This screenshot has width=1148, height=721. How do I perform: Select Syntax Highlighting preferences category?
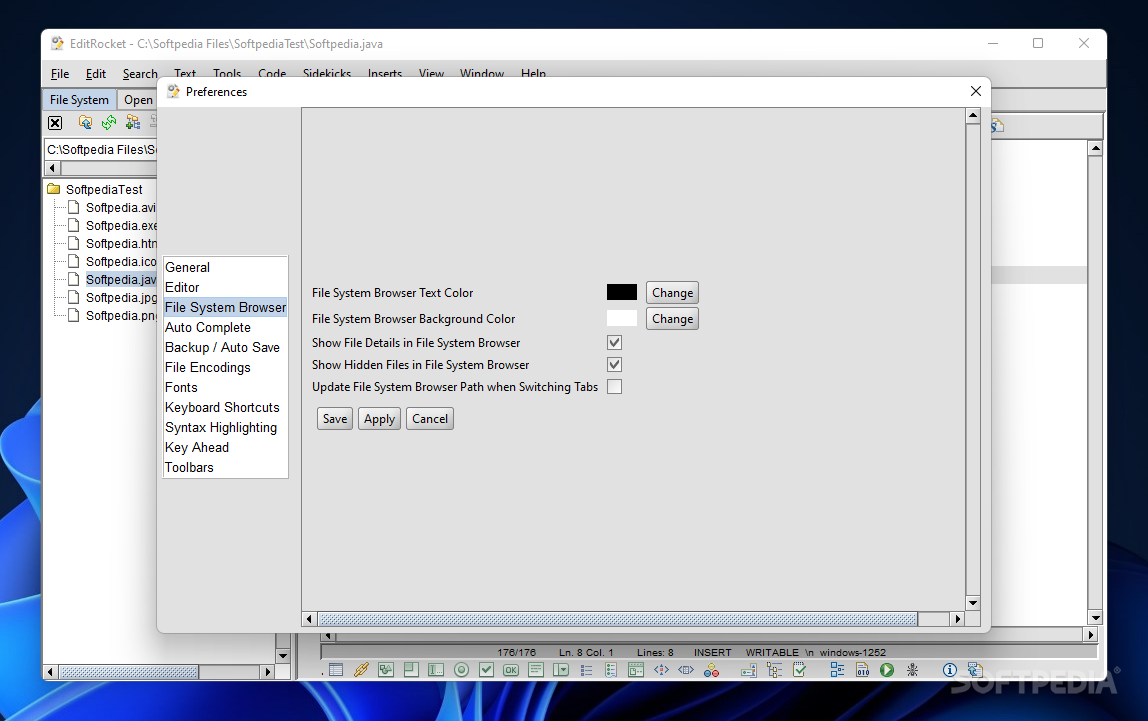click(226, 427)
